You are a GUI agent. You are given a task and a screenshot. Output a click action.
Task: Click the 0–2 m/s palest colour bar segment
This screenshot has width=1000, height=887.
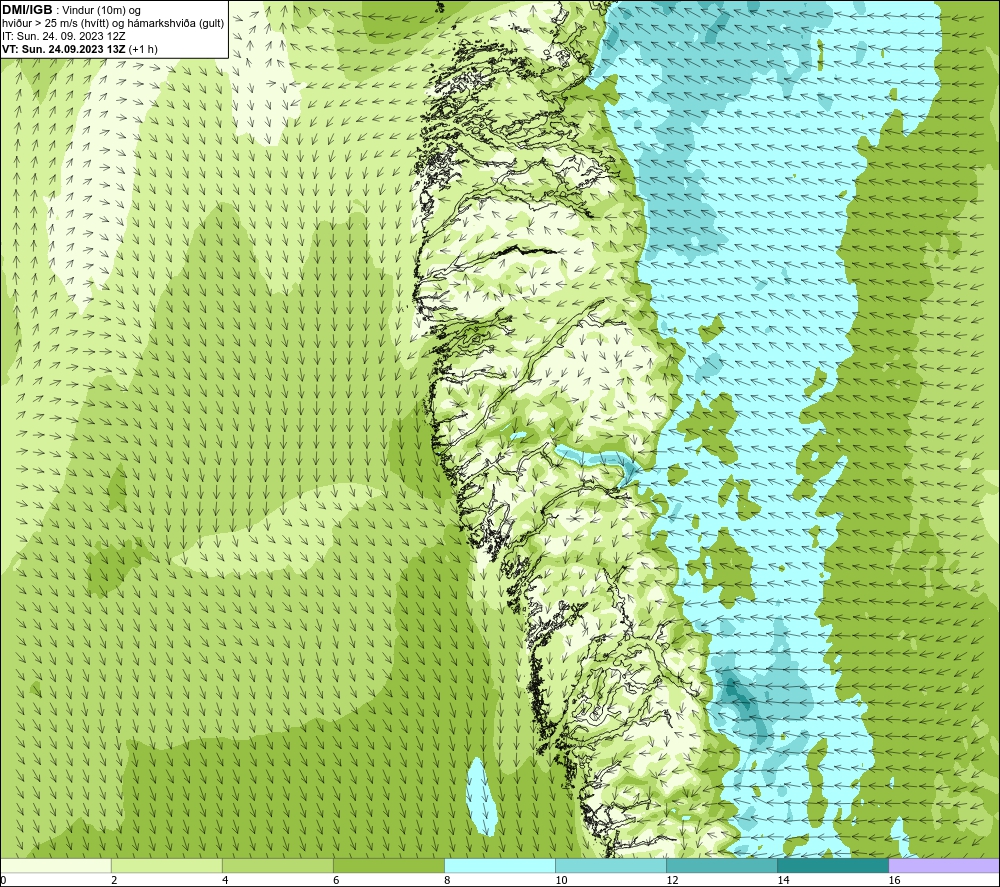pyautogui.click(x=55, y=865)
